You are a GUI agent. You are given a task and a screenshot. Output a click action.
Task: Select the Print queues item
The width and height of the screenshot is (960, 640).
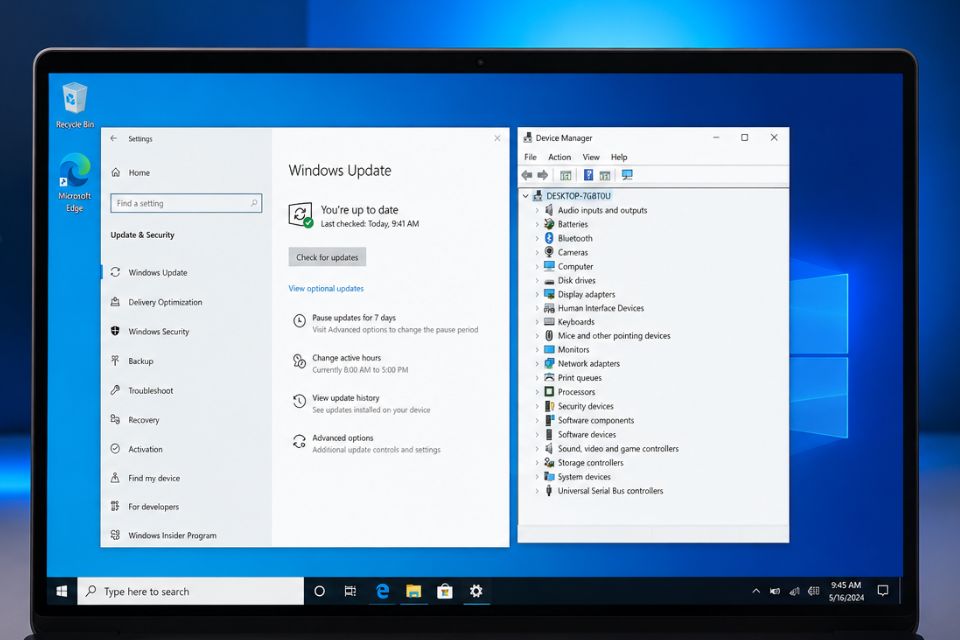(579, 378)
